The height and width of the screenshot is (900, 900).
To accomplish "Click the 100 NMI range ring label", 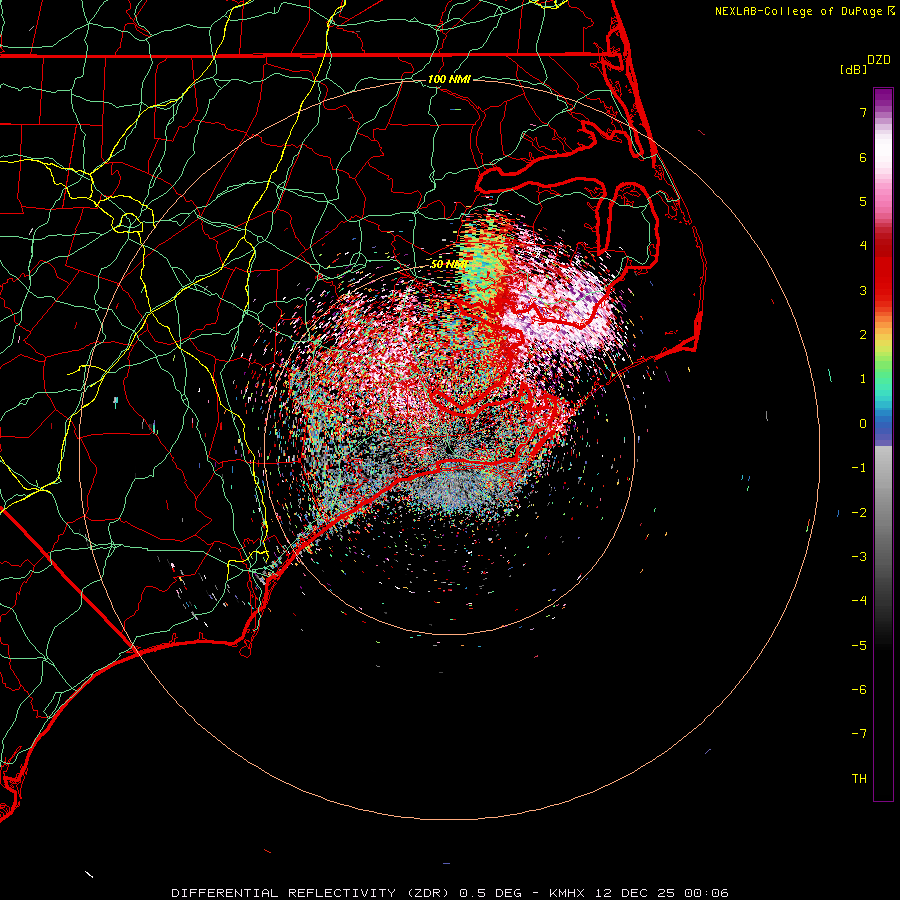I will pyautogui.click(x=449, y=79).
